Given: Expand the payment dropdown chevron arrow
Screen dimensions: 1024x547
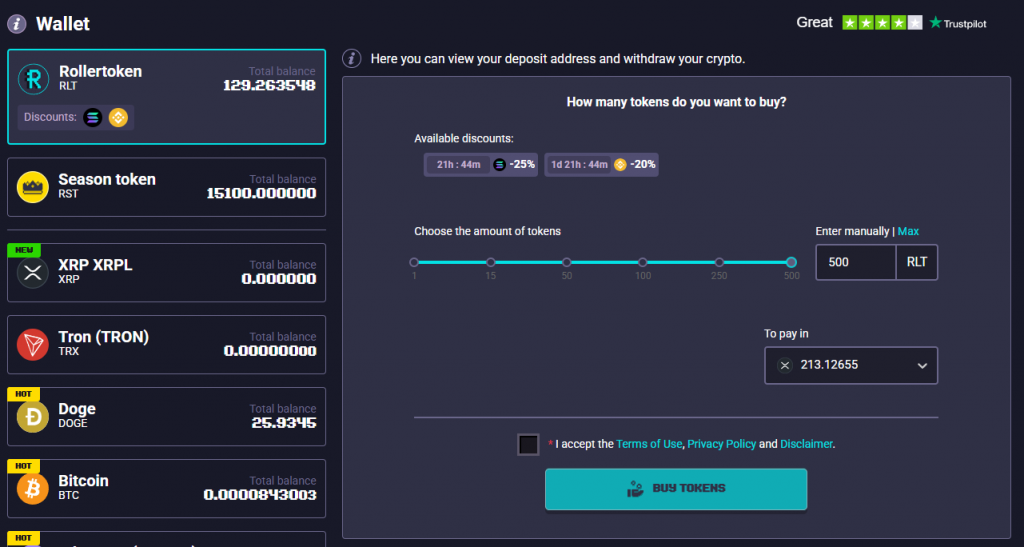Looking at the screenshot, I should point(922,366).
